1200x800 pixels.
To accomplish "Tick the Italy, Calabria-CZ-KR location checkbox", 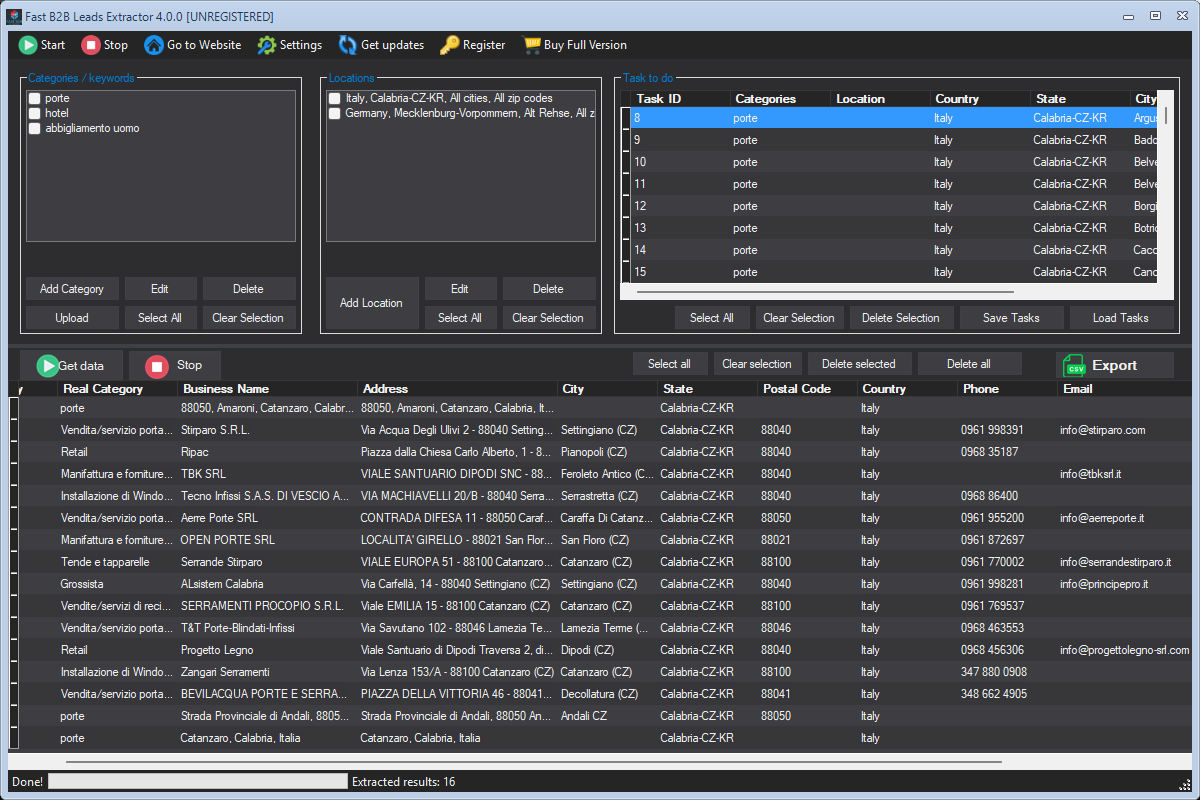I will (x=335, y=99).
